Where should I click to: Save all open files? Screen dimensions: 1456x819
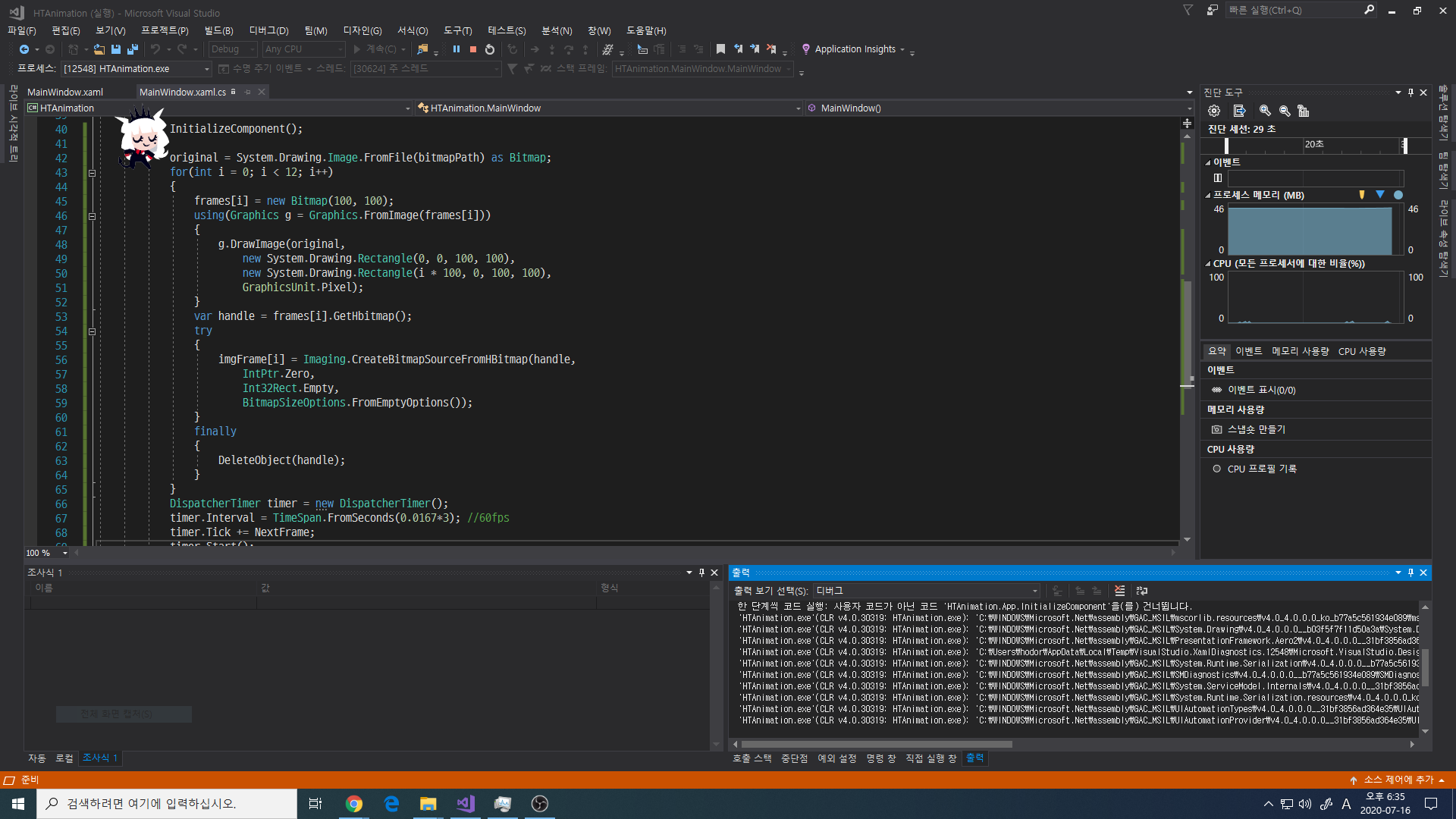point(132,49)
